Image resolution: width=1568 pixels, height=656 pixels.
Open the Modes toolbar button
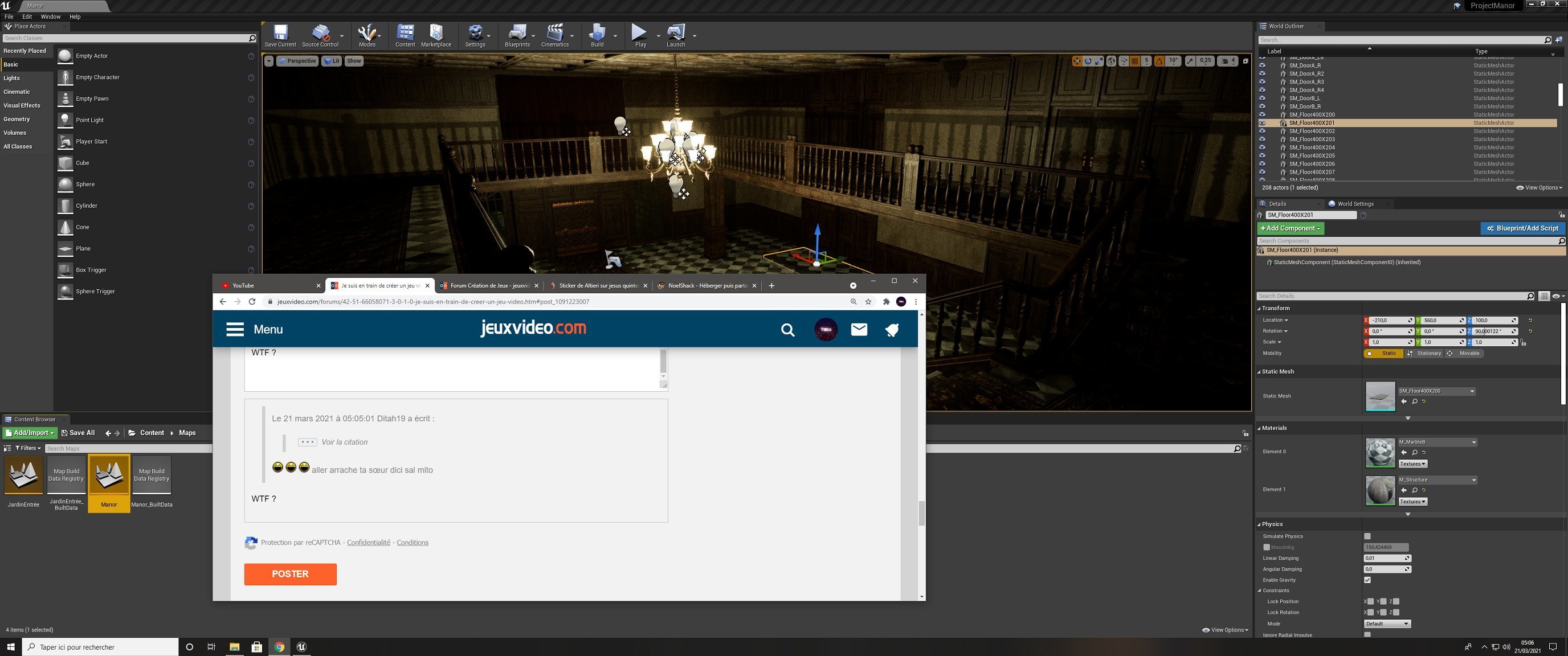click(x=367, y=35)
